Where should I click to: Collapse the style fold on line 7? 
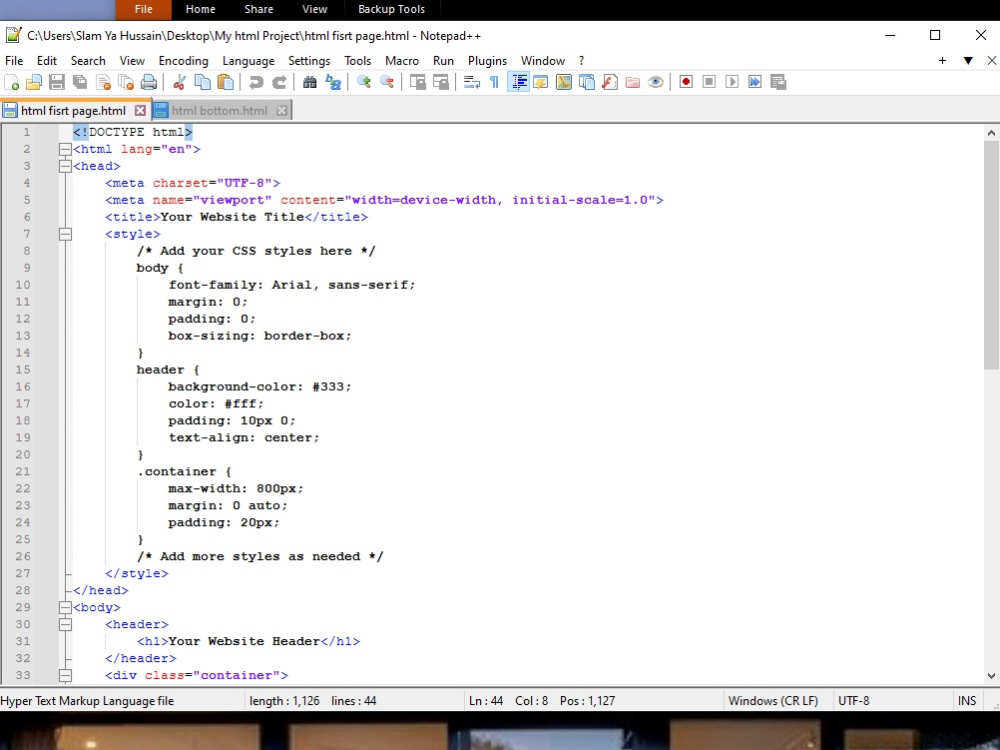point(65,234)
